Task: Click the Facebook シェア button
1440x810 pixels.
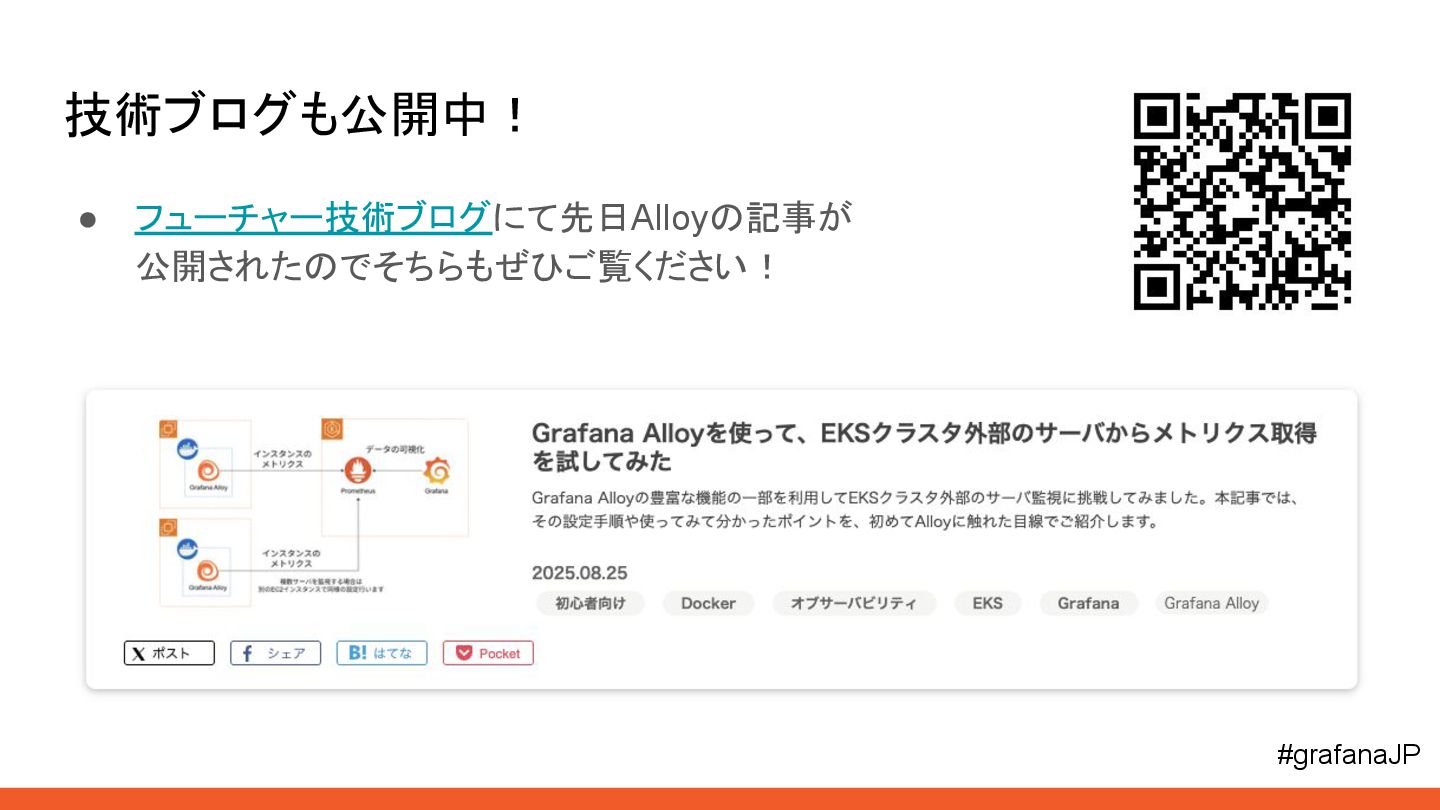Action: tap(275, 653)
